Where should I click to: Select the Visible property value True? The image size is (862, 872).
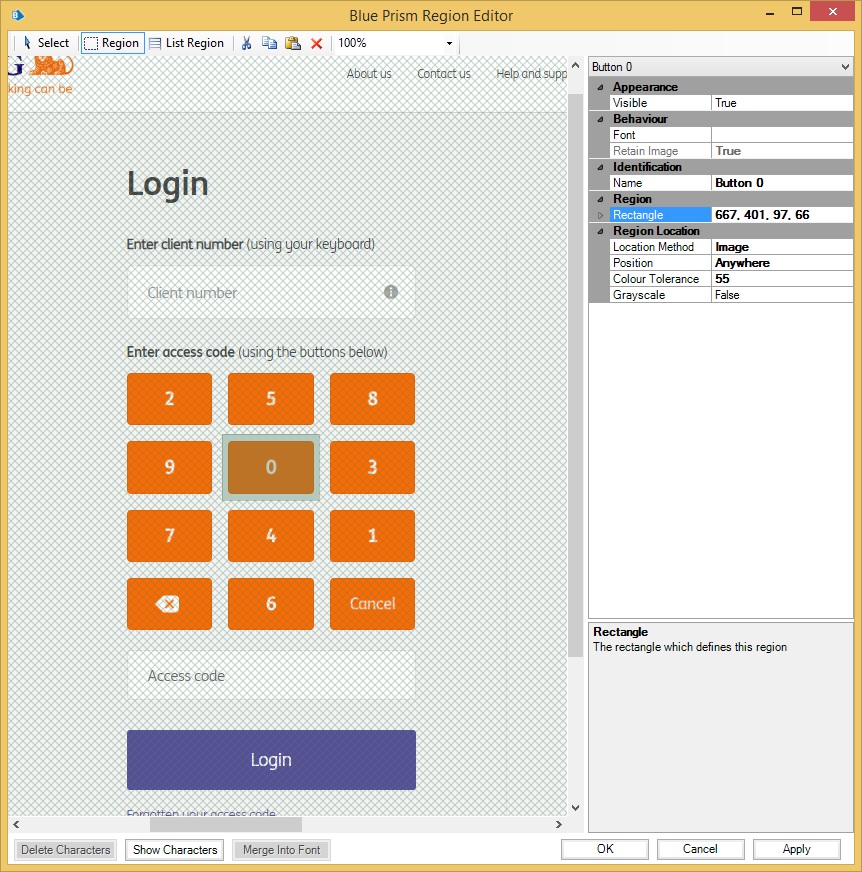[781, 103]
